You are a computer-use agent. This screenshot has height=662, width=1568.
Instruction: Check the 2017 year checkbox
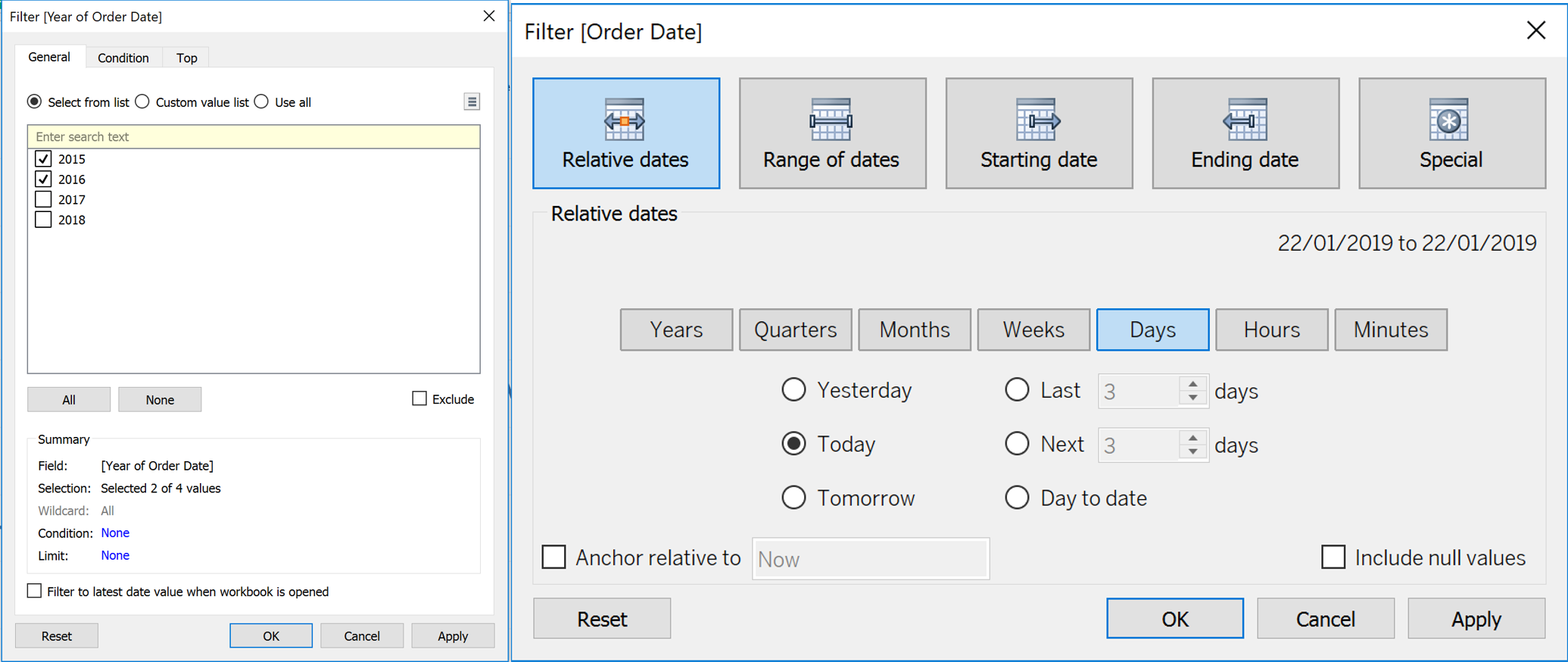(43, 199)
